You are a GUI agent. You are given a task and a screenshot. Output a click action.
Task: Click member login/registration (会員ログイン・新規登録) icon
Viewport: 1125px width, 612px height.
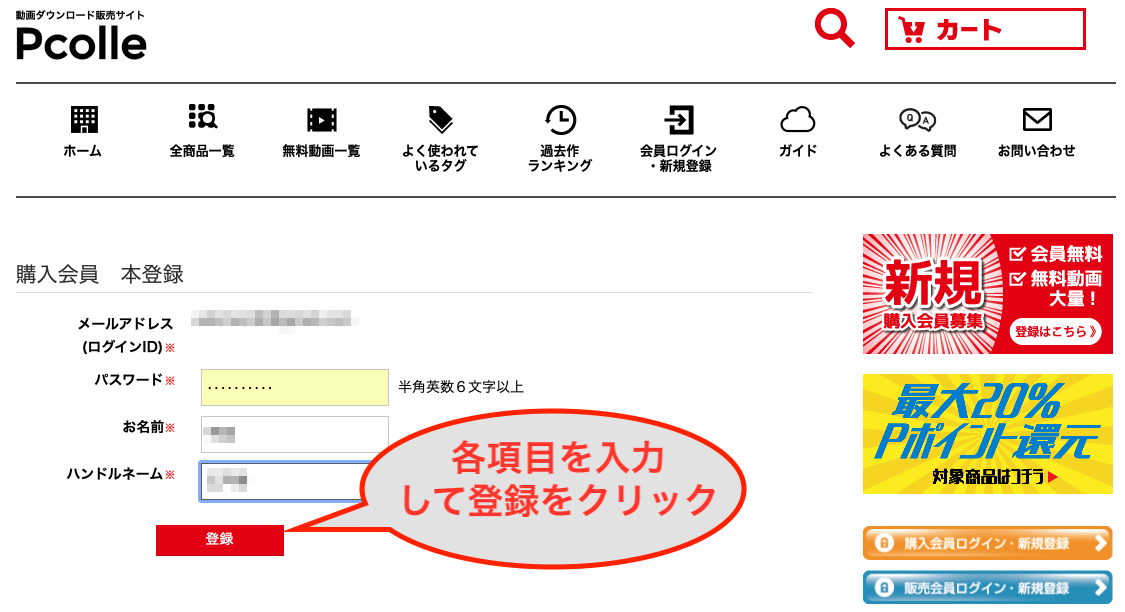point(678,121)
